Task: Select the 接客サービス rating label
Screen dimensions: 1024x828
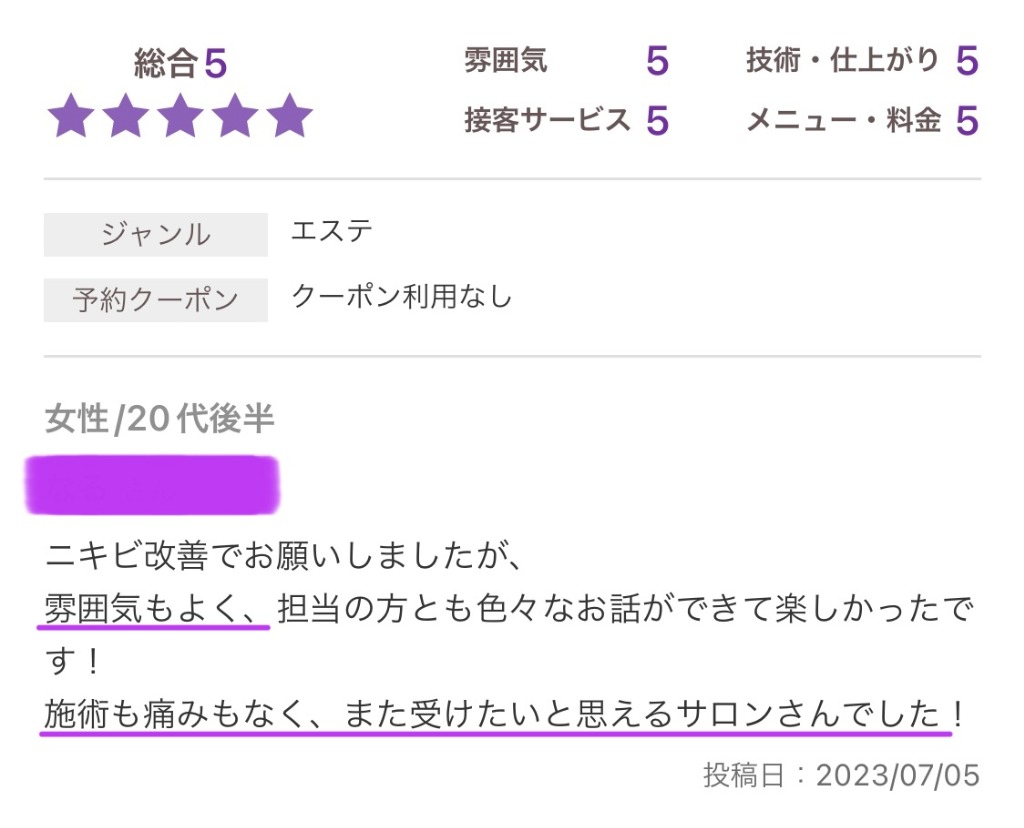Action: (547, 120)
